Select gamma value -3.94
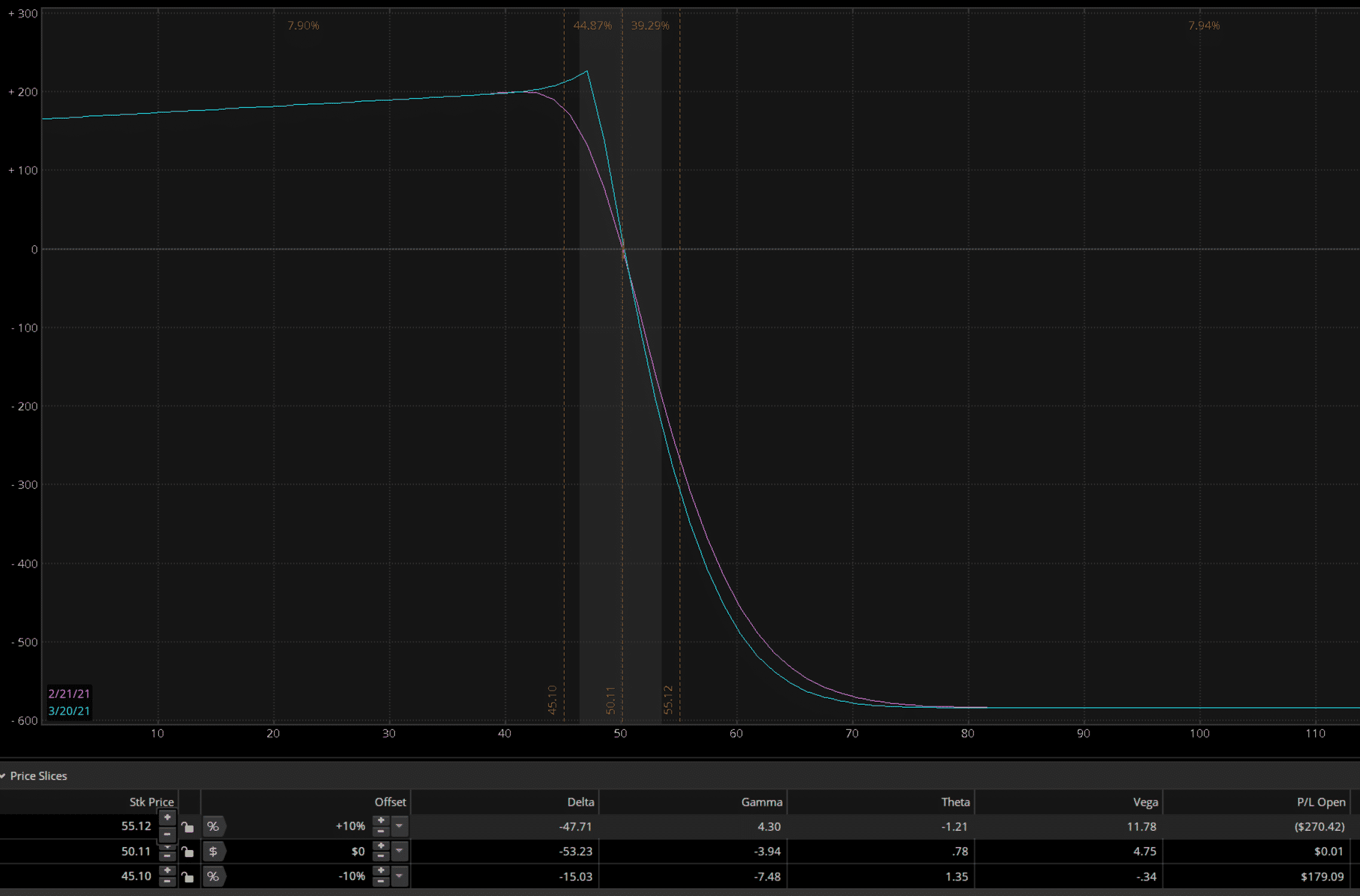This screenshot has height=896, width=1360. [767, 852]
